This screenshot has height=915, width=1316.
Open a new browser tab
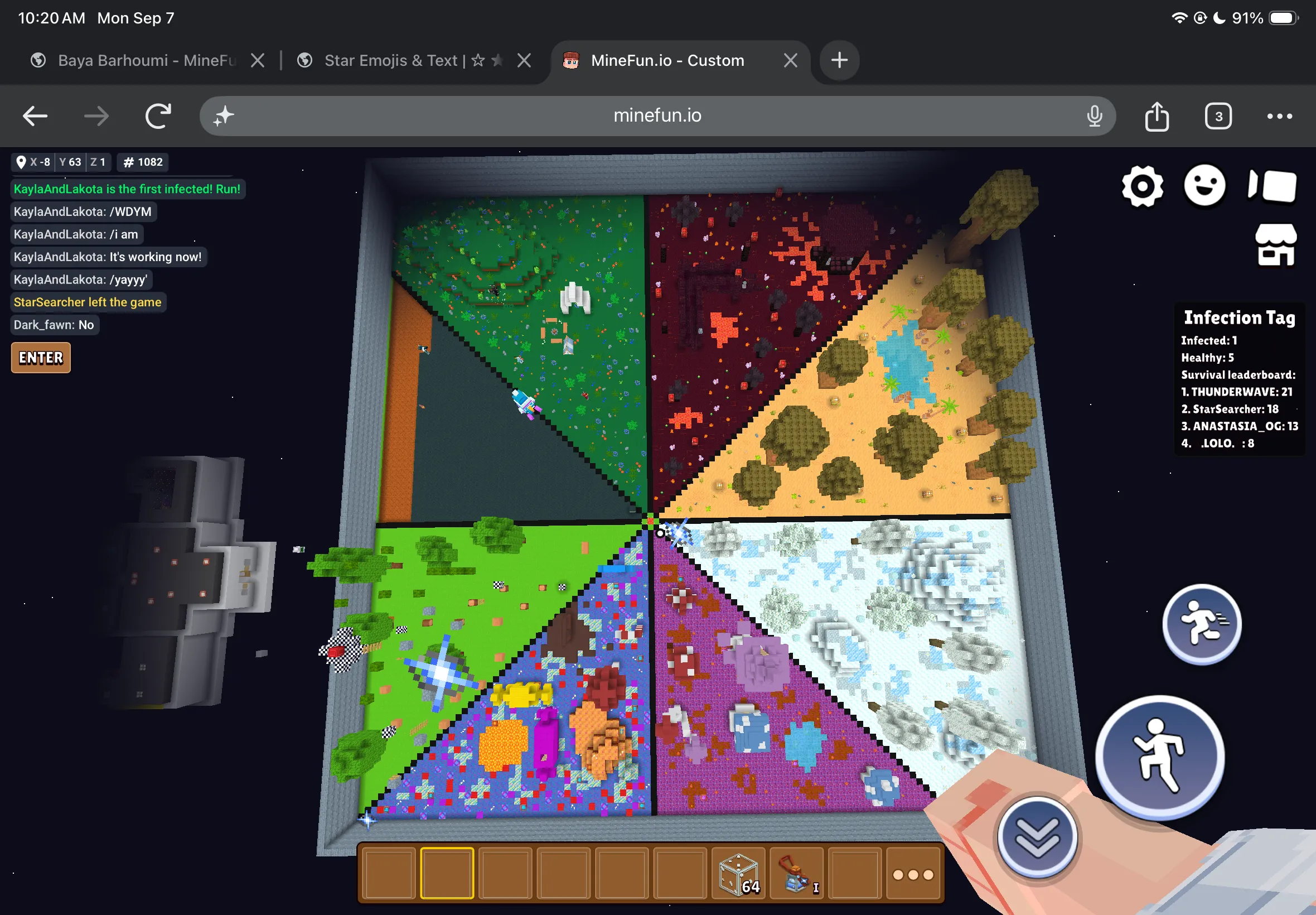coord(839,60)
